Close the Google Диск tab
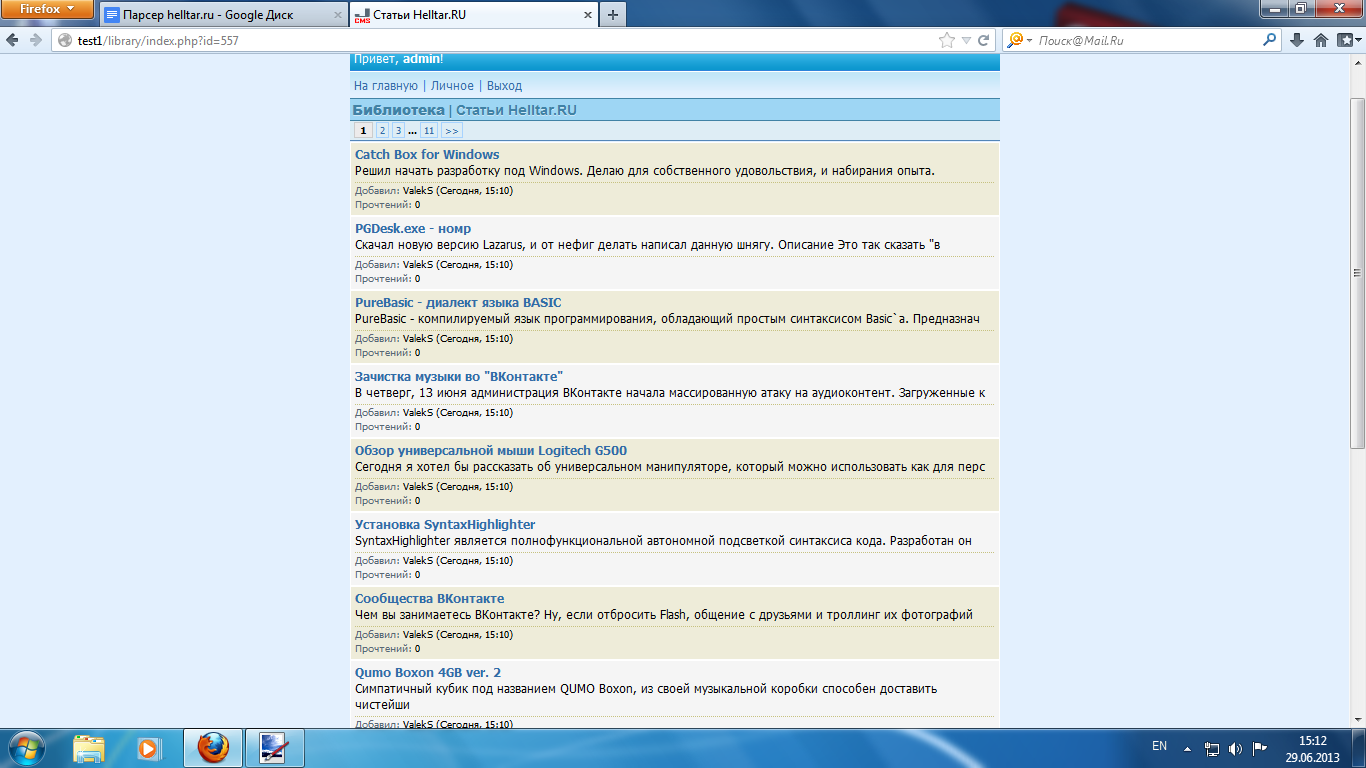1366x768 pixels. 338,15
